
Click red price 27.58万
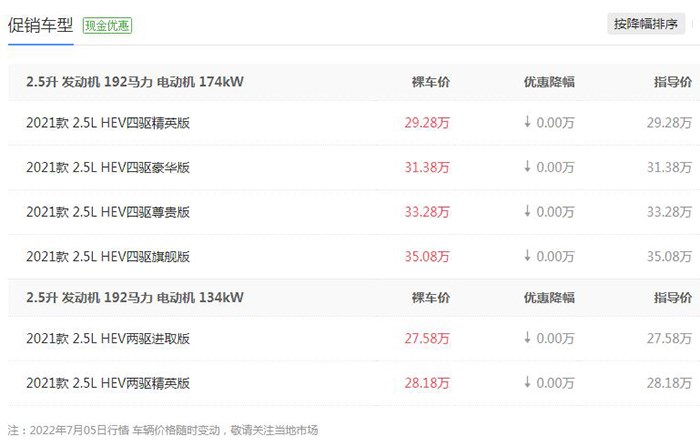click(427, 338)
